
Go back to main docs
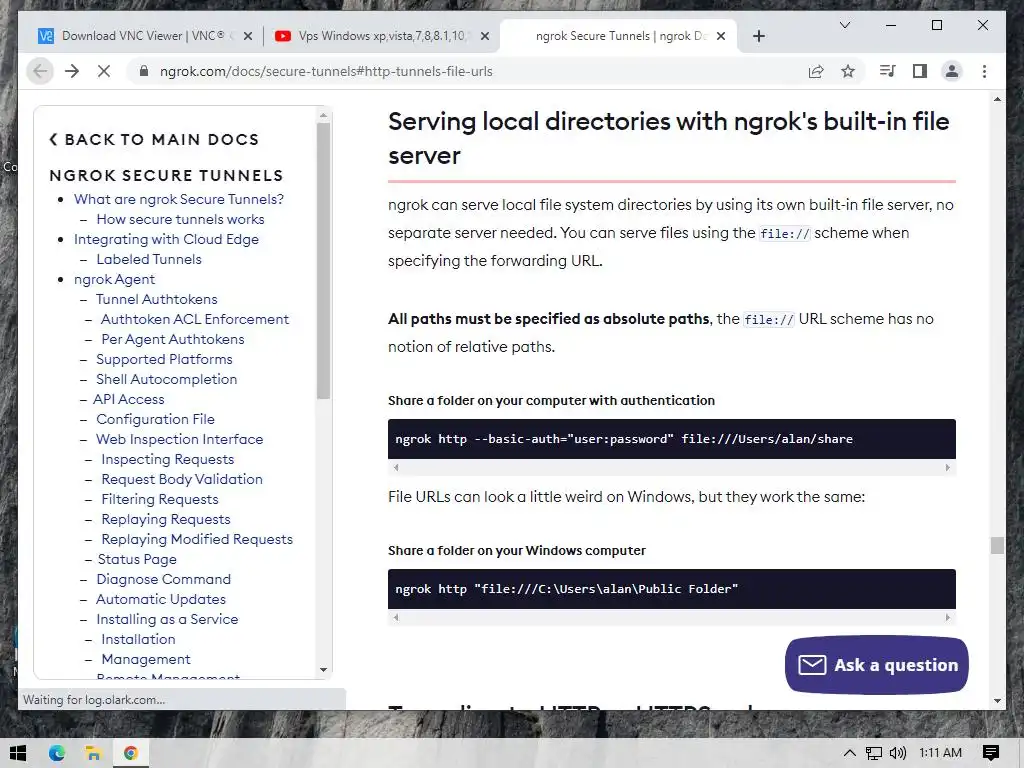tap(154, 139)
